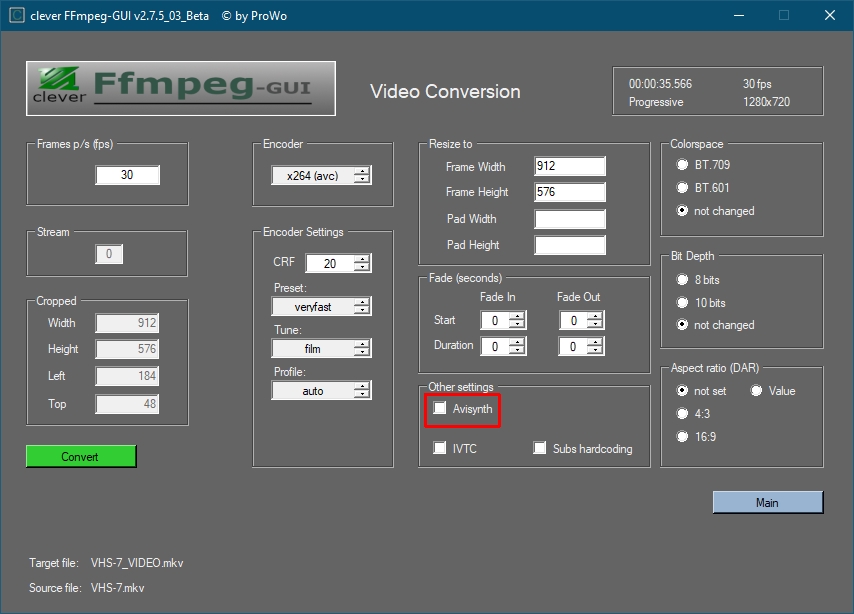Enable Subs hardcoding checkbox
The width and height of the screenshot is (854, 614).
[540, 448]
